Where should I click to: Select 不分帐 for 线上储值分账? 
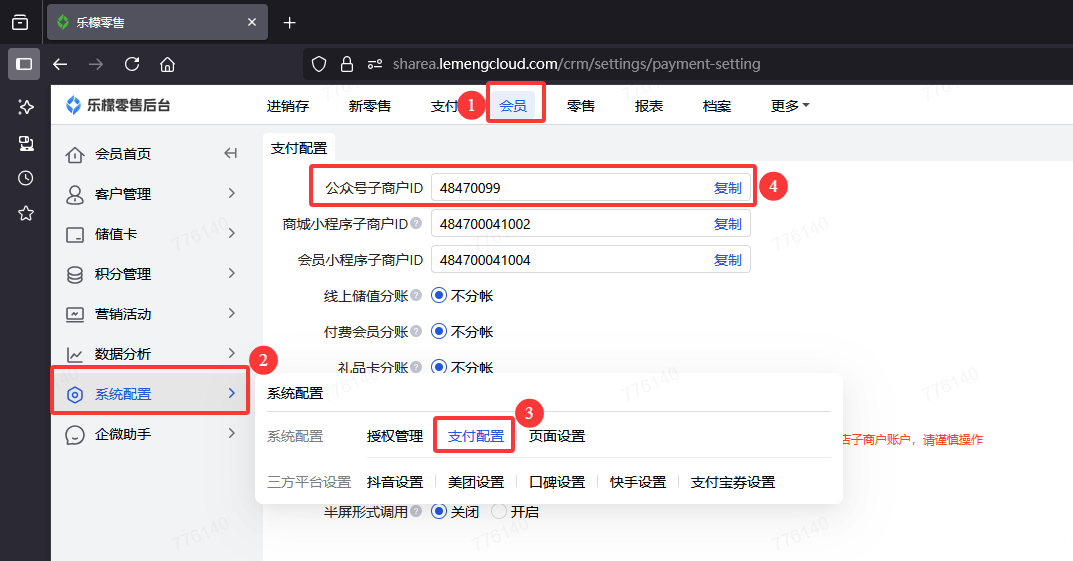click(439, 296)
